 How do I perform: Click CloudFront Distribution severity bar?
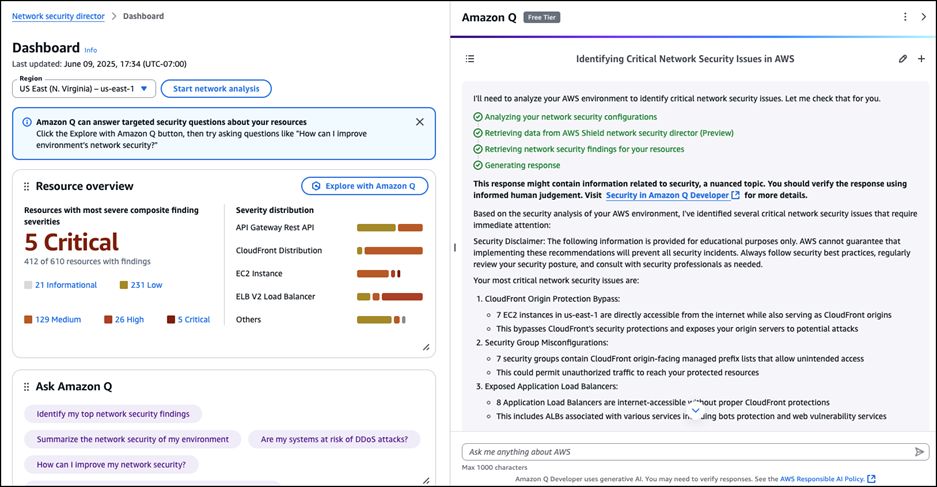[390, 251]
